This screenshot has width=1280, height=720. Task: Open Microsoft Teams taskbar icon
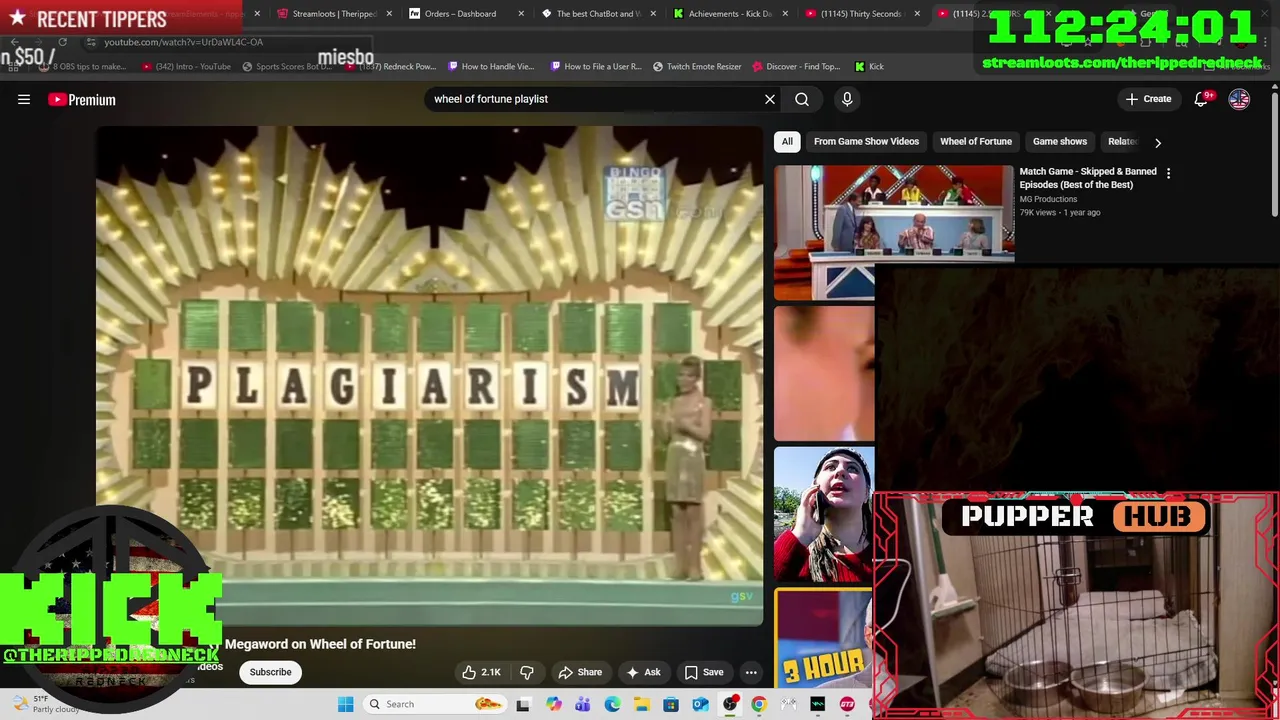(583, 704)
